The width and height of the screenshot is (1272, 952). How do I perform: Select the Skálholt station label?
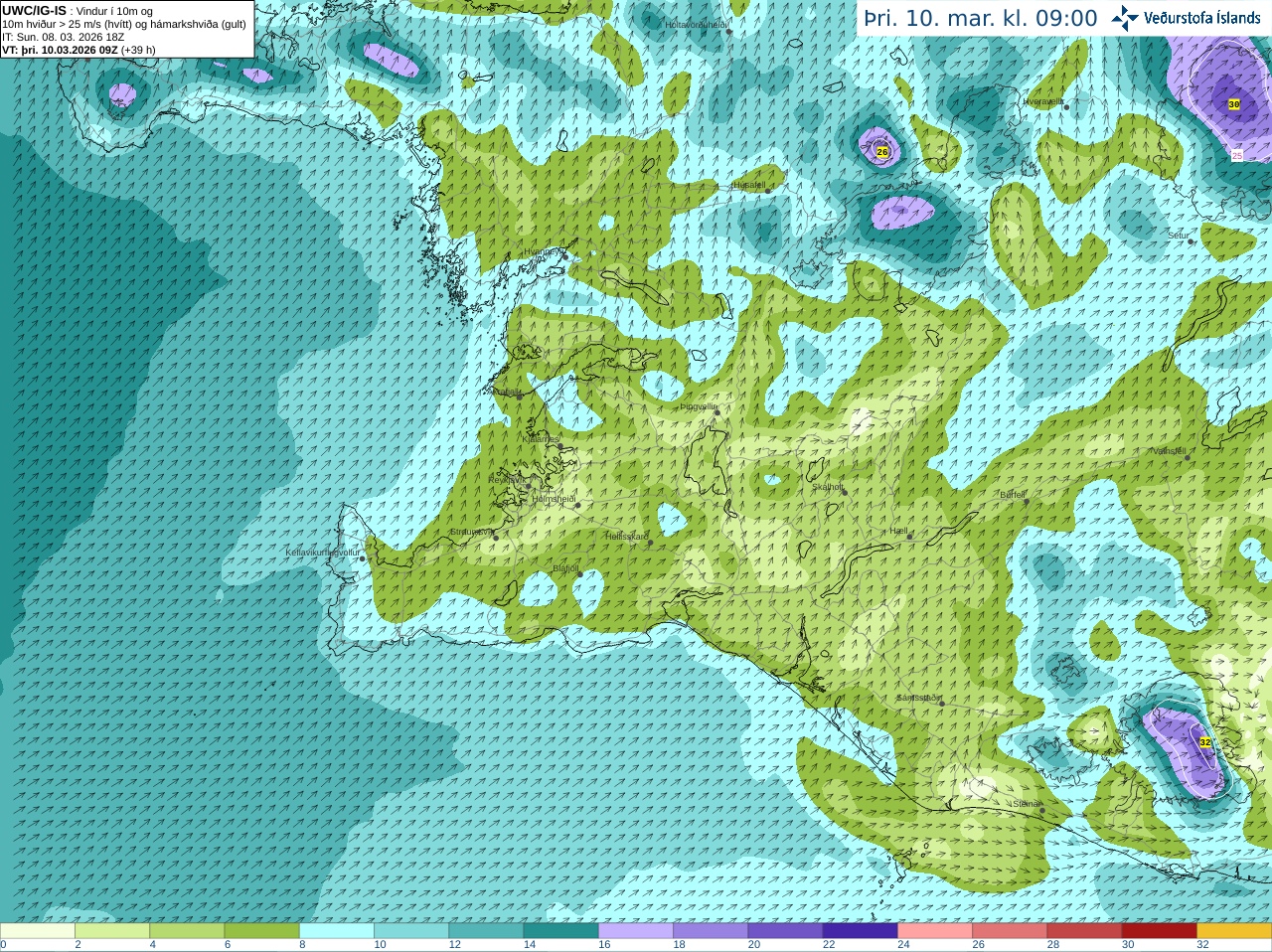pos(828,487)
